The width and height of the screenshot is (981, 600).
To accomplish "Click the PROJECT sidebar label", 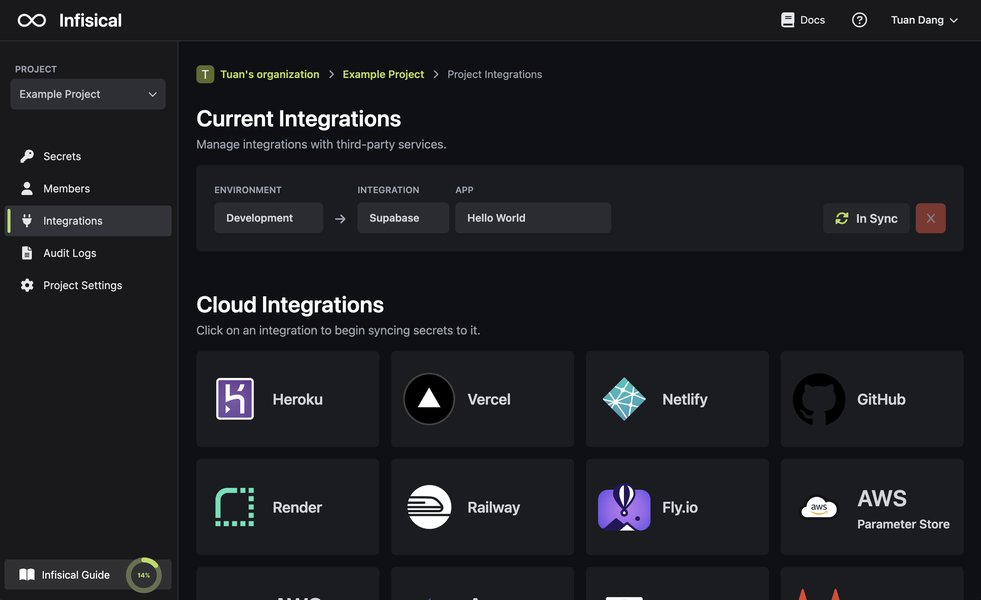I will coord(36,69).
